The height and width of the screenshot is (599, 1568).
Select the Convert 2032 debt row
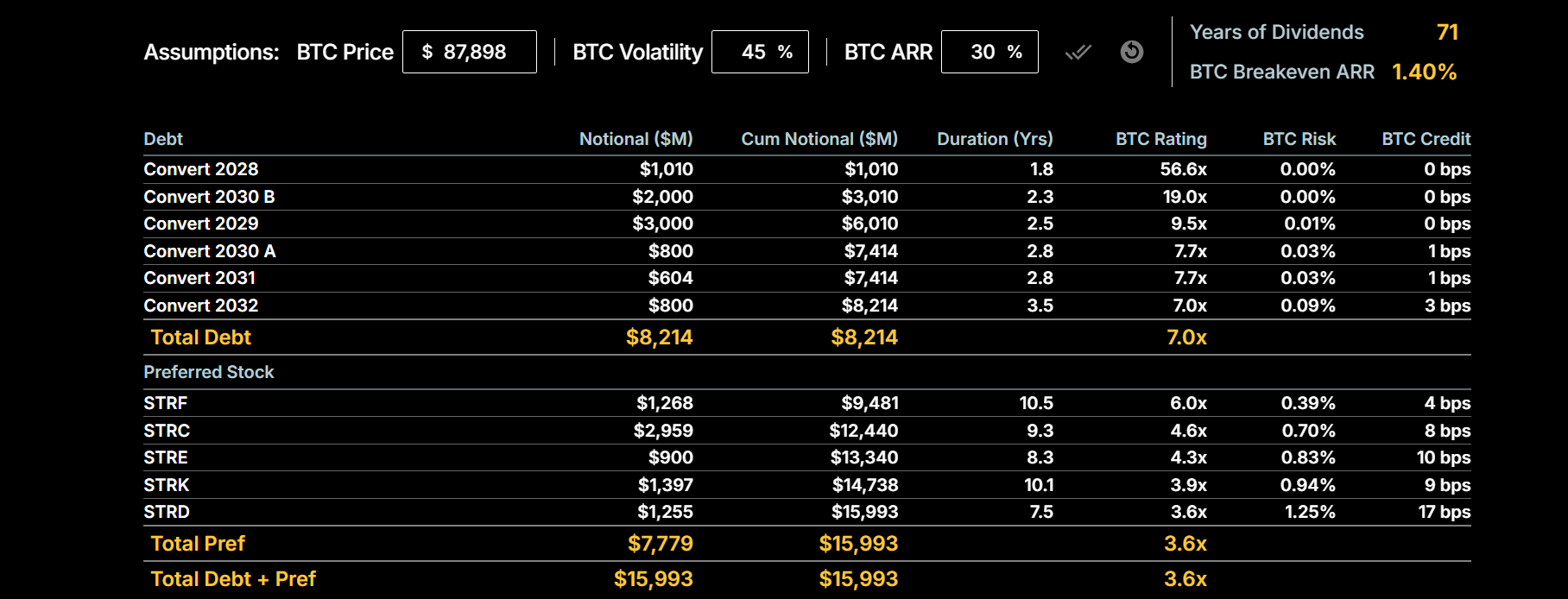[x=200, y=306]
